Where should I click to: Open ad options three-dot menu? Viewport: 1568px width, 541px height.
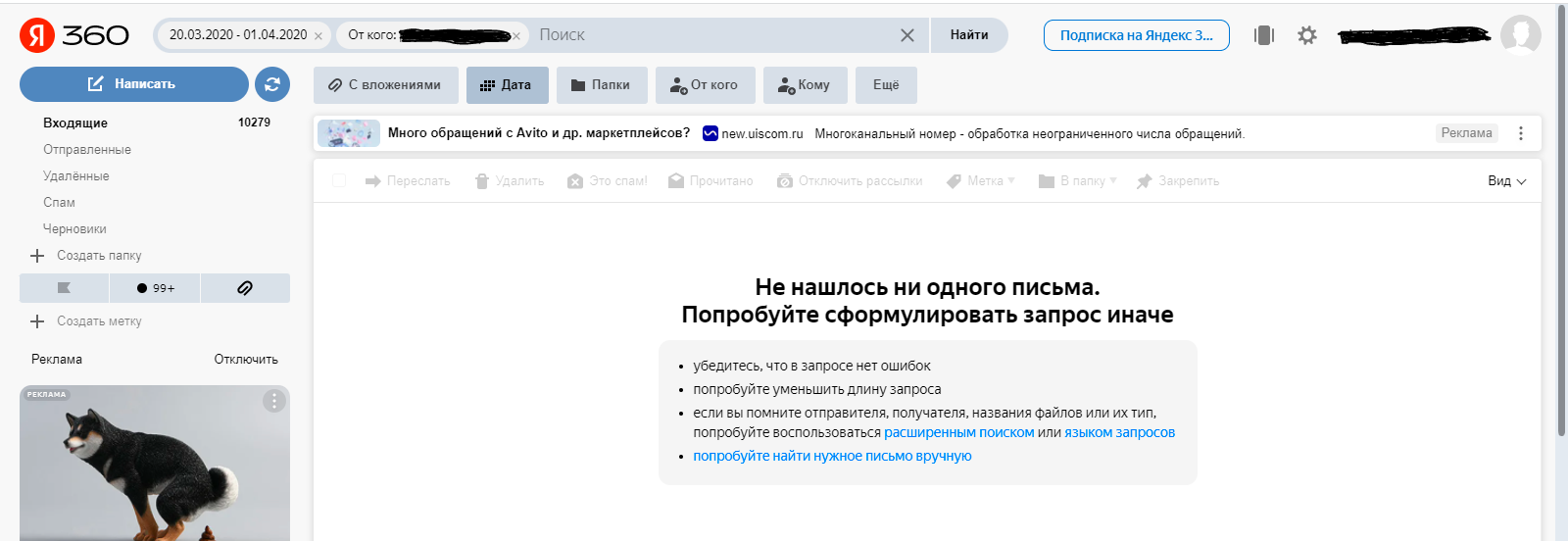[x=1520, y=133]
